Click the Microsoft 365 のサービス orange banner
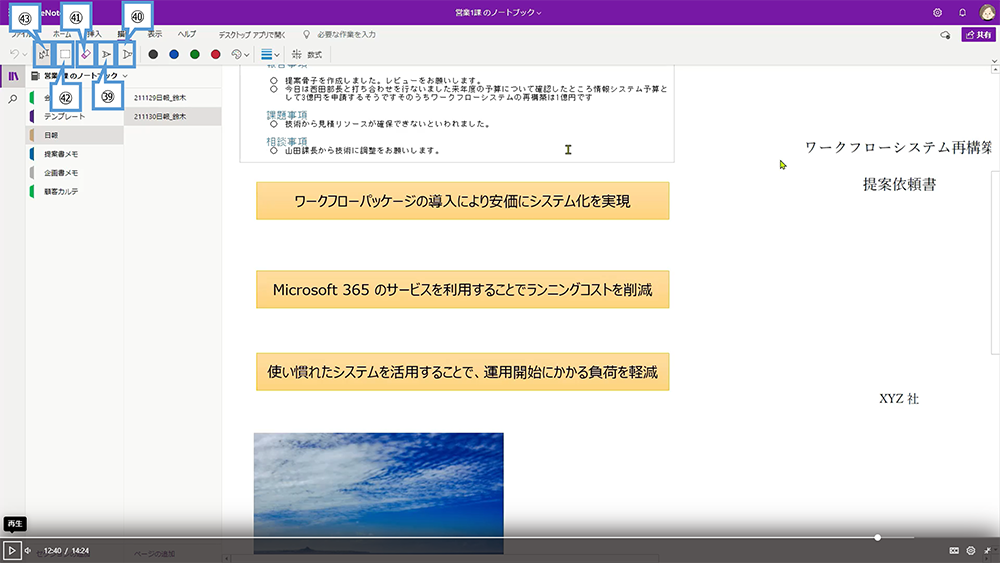Viewport: 1000px width, 563px height. click(462, 289)
